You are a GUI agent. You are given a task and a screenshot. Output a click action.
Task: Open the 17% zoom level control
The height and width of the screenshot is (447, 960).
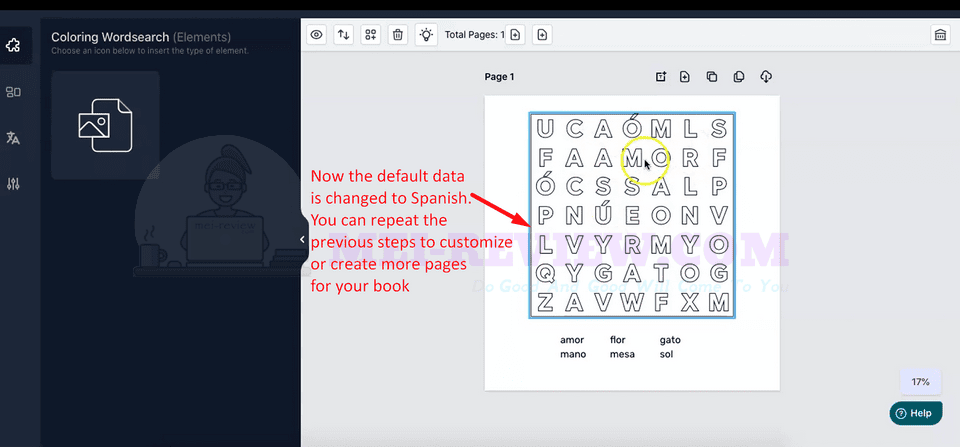point(920,382)
